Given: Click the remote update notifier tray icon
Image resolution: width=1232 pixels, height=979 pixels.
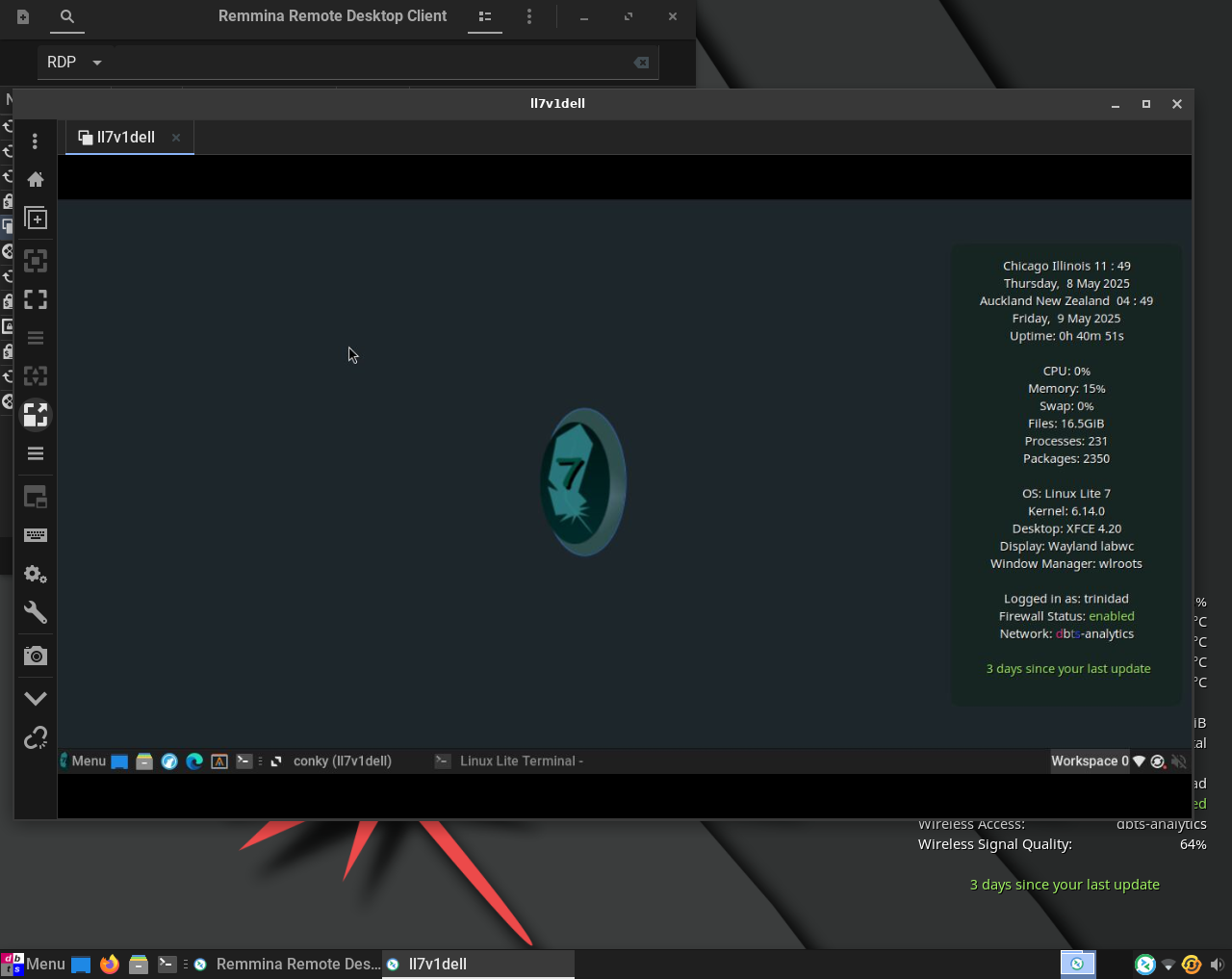Looking at the screenshot, I should (x=1158, y=761).
